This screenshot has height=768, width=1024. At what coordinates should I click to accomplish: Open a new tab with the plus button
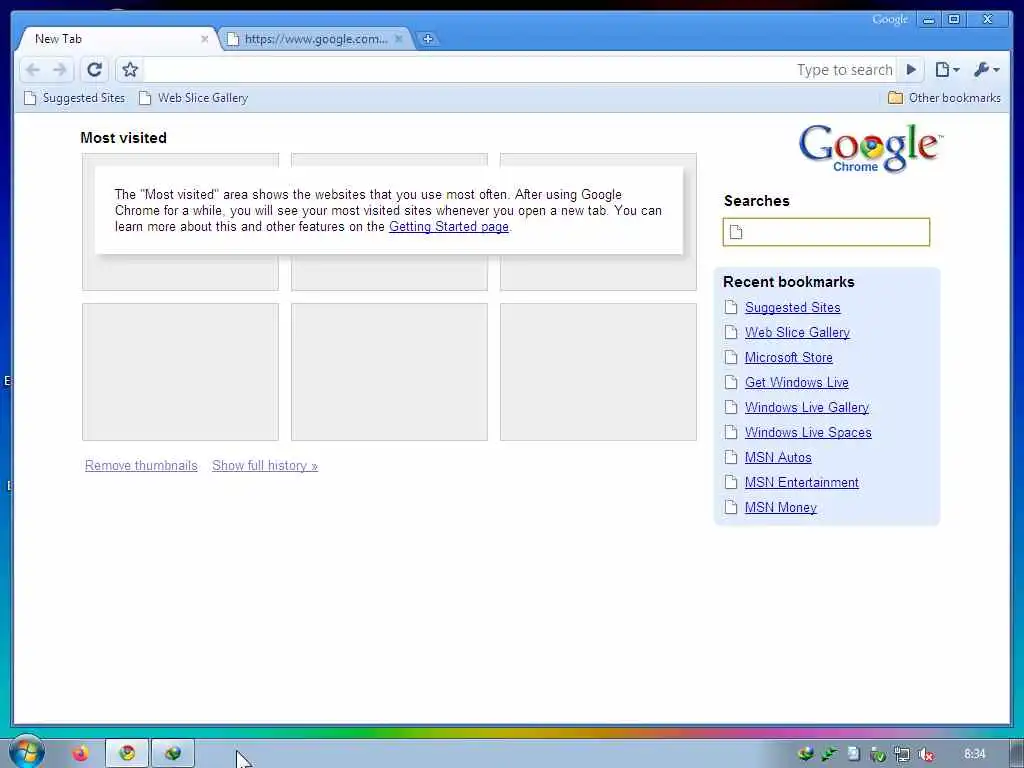tap(428, 39)
